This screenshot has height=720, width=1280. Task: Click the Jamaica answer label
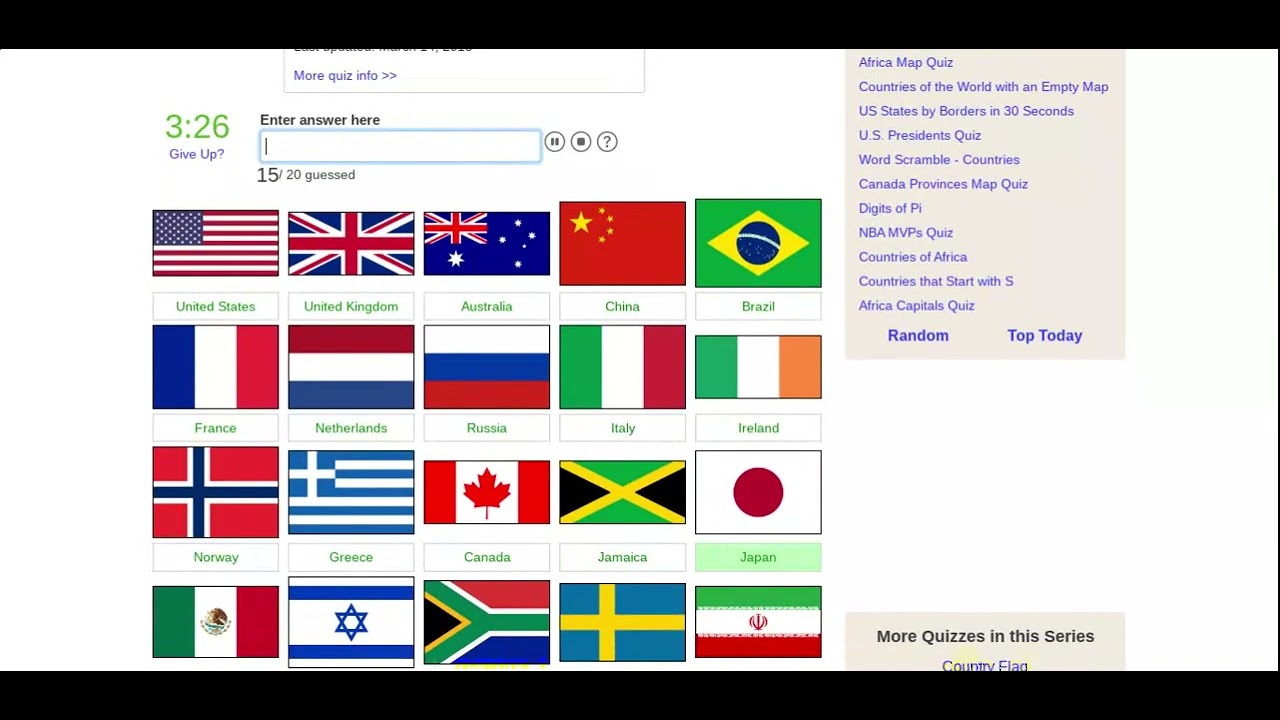pyautogui.click(x=623, y=557)
